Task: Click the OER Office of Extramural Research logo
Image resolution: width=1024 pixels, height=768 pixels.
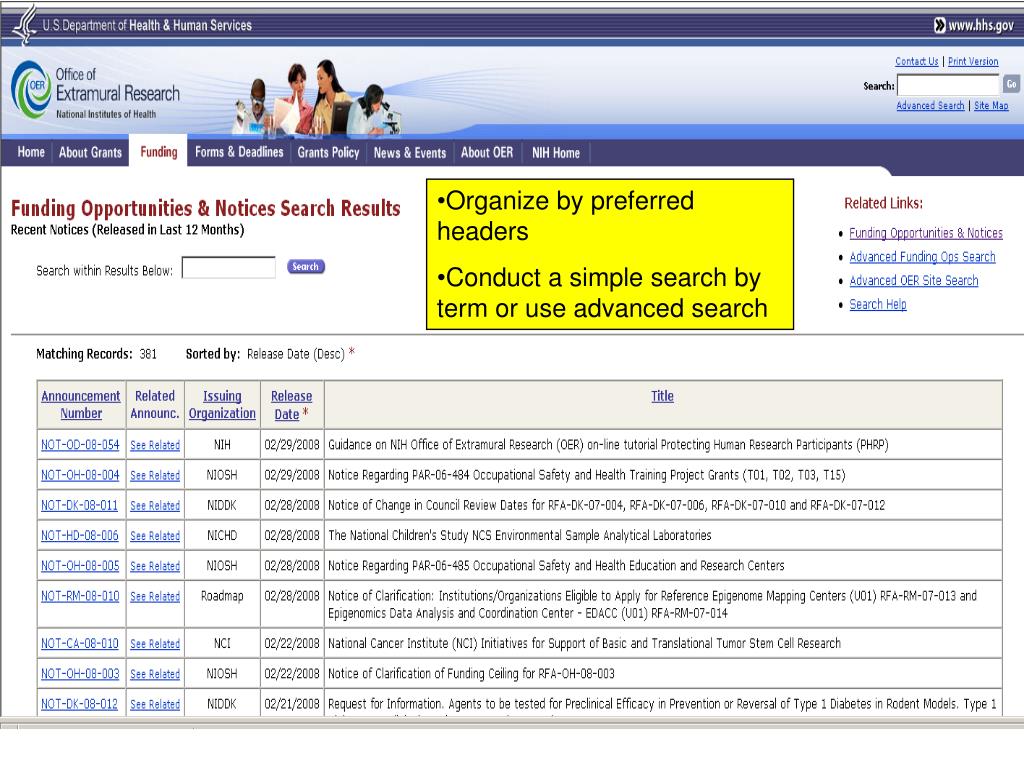Action: click(x=95, y=90)
